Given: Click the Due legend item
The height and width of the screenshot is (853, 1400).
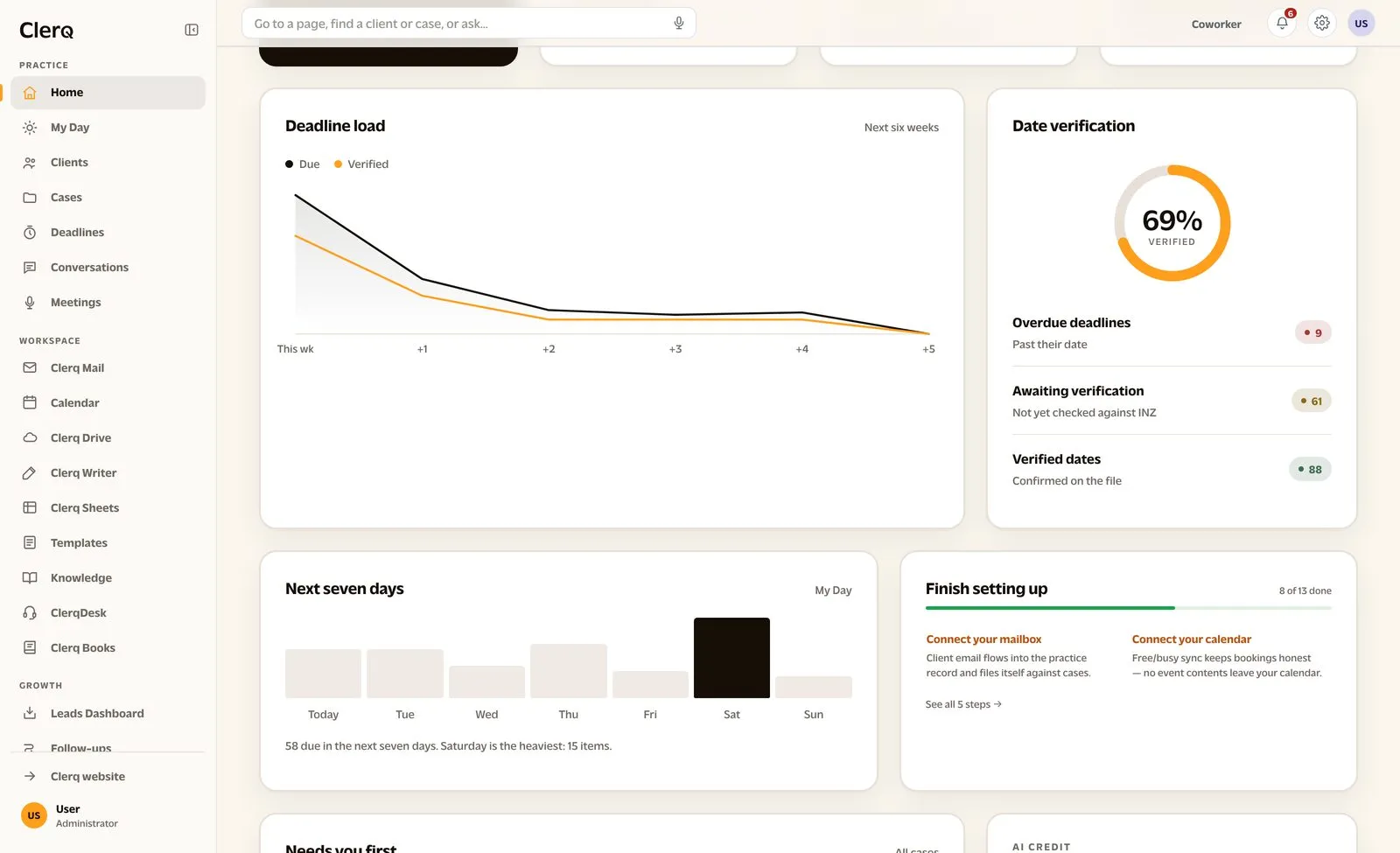Looking at the screenshot, I should click(x=303, y=164).
